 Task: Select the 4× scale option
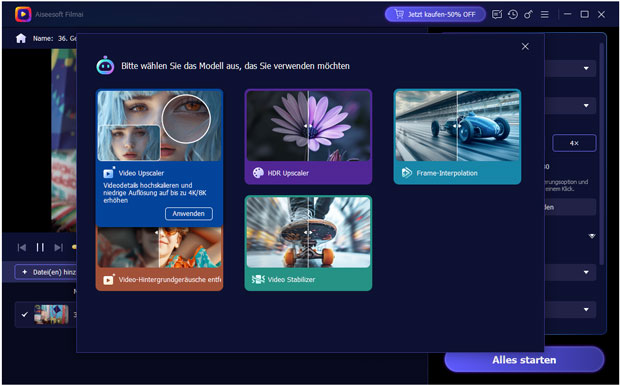(x=574, y=143)
